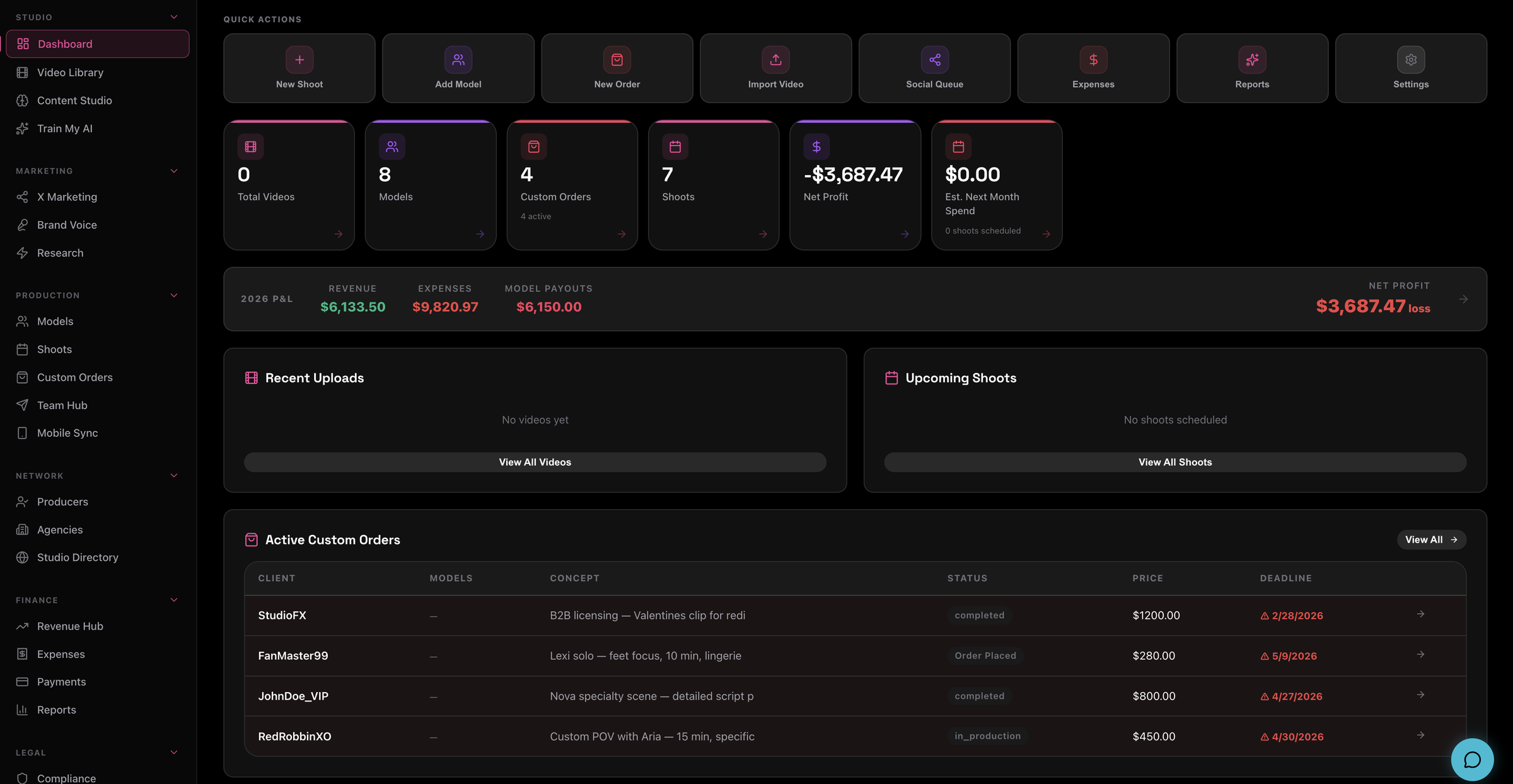This screenshot has width=1513, height=784.
Task: Collapse the Network section chevron
Action: [174, 475]
